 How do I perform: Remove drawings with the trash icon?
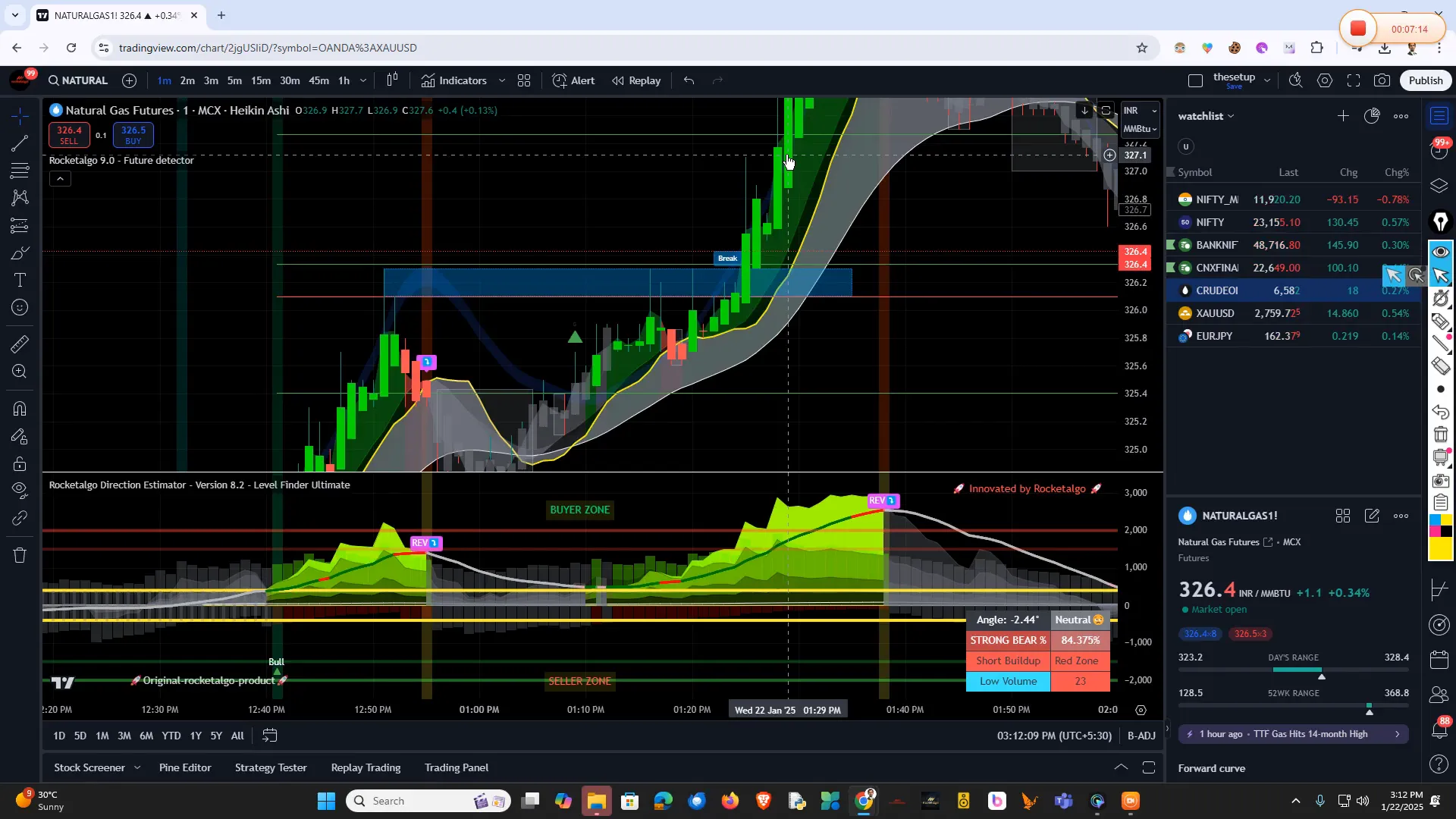pos(20,555)
